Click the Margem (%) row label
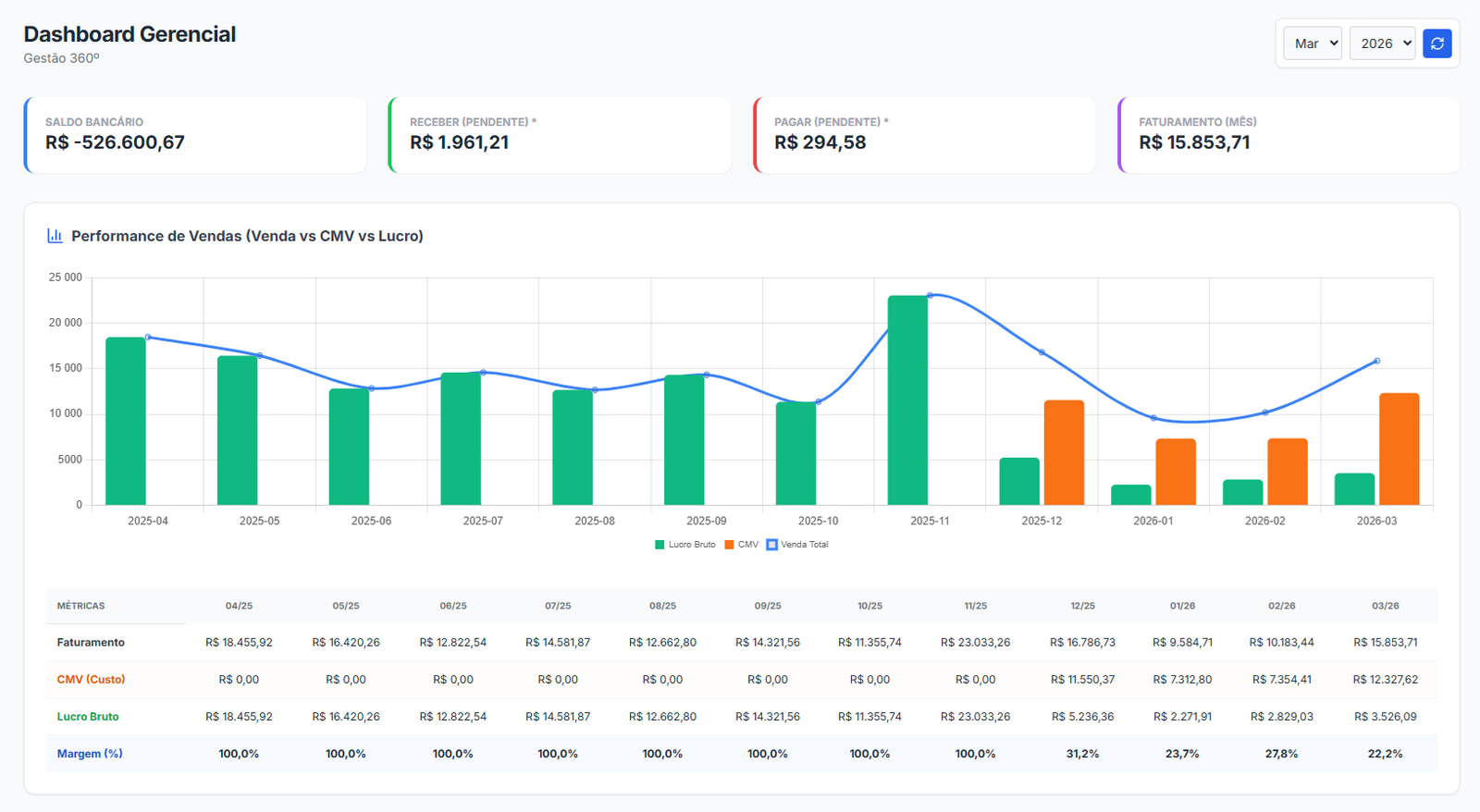The height and width of the screenshot is (812, 1480). point(90,754)
